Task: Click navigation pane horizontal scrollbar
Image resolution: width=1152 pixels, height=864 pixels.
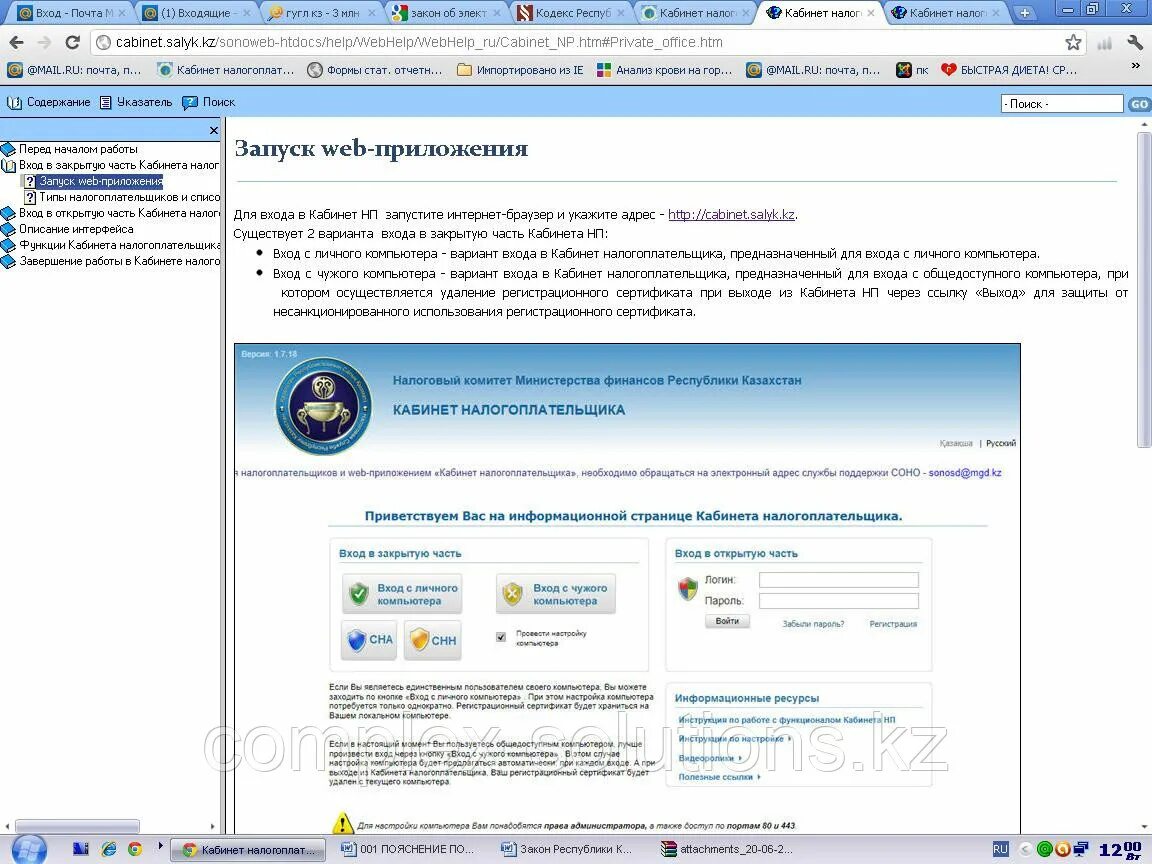Action: point(76,827)
